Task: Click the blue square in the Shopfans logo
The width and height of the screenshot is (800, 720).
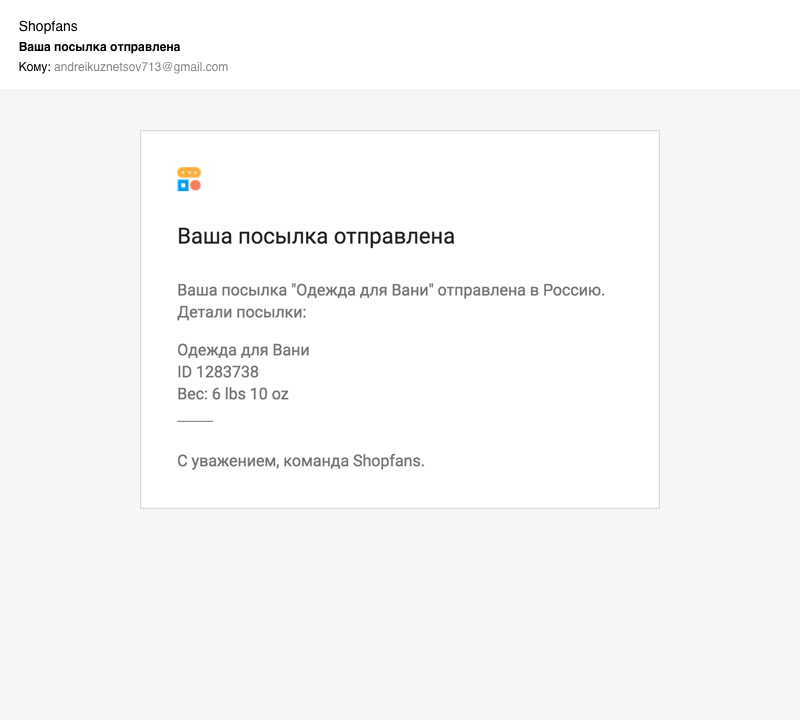Action: pyautogui.click(x=183, y=185)
